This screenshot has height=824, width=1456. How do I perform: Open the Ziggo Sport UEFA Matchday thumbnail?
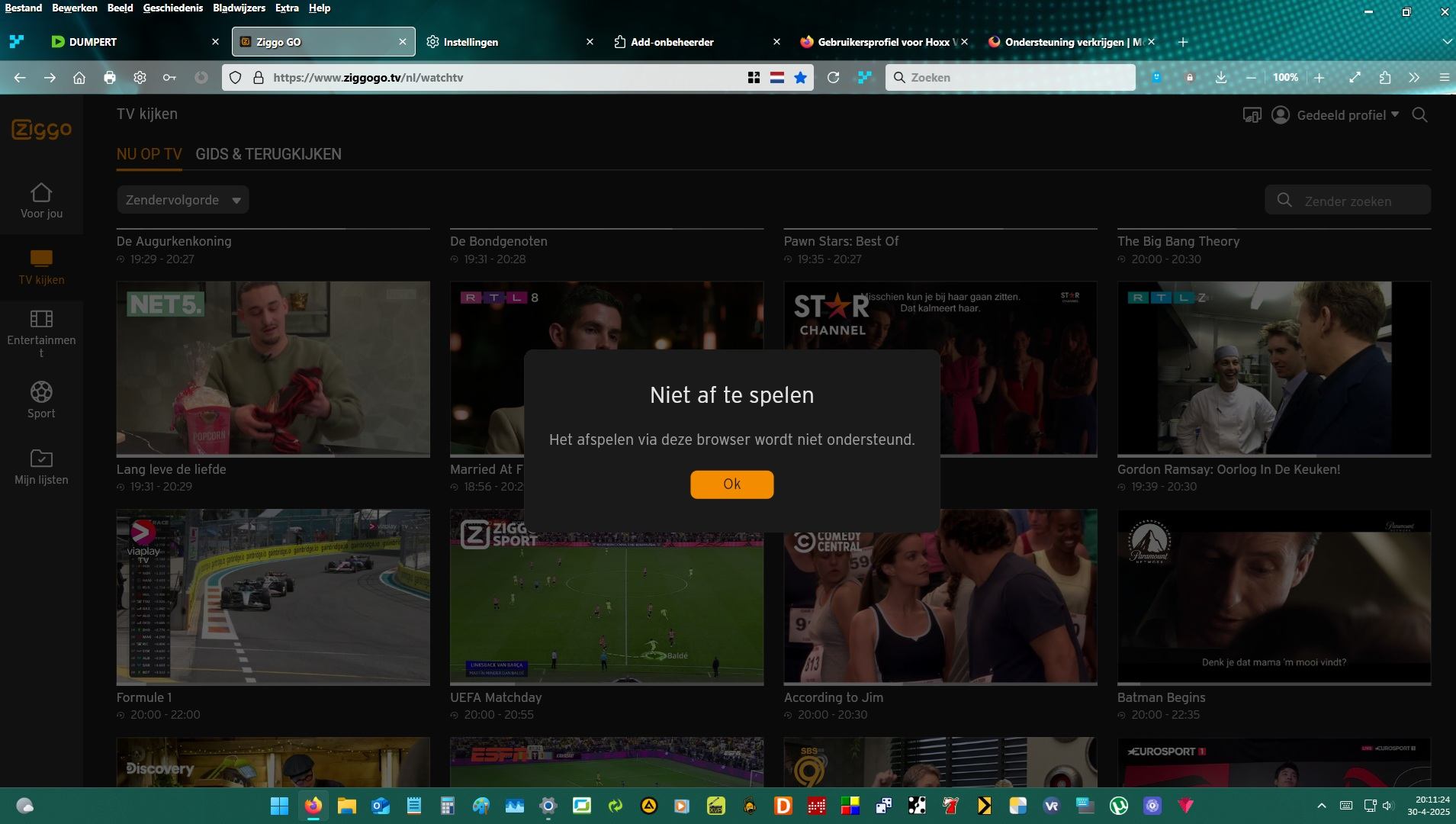click(606, 597)
